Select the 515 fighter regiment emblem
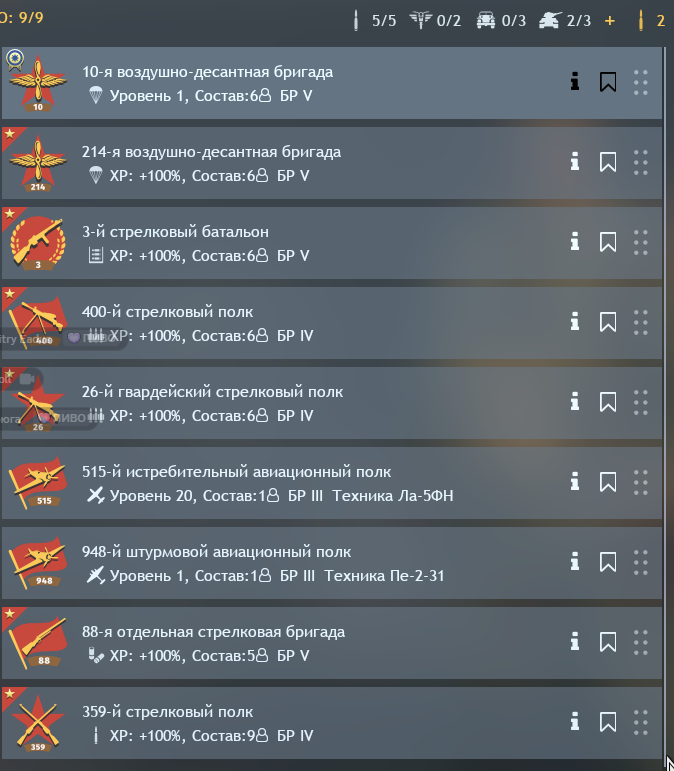The width and height of the screenshot is (674, 771). point(38,483)
